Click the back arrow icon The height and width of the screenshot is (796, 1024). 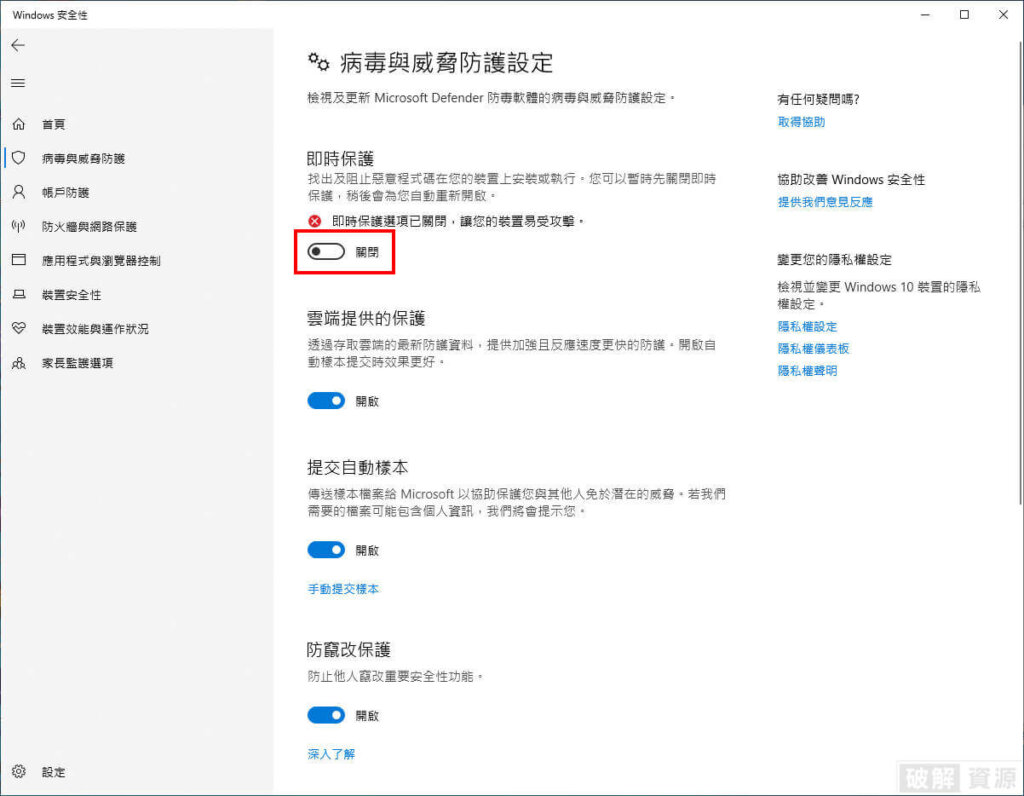tap(18, 45)
